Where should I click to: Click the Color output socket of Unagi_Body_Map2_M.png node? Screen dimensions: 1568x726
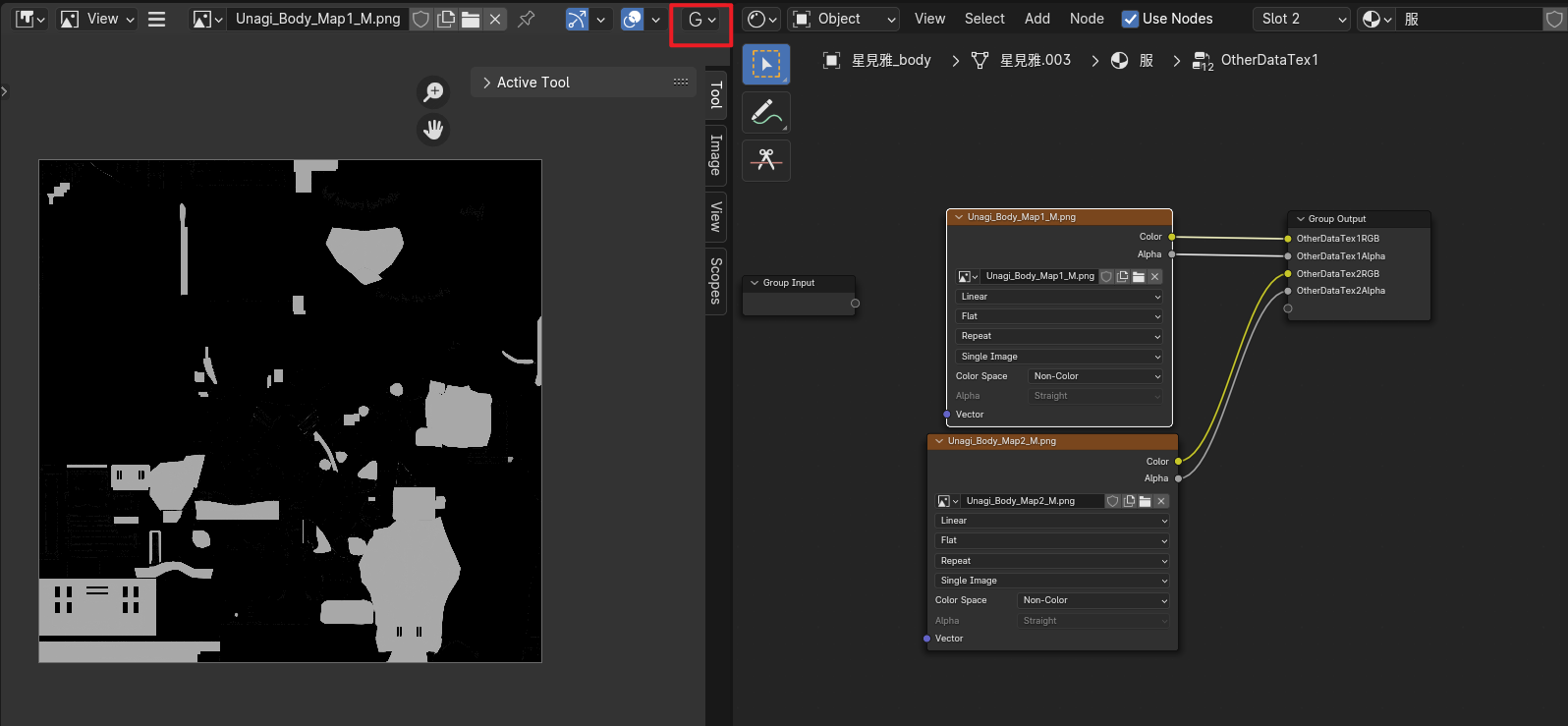[1178, 461]
